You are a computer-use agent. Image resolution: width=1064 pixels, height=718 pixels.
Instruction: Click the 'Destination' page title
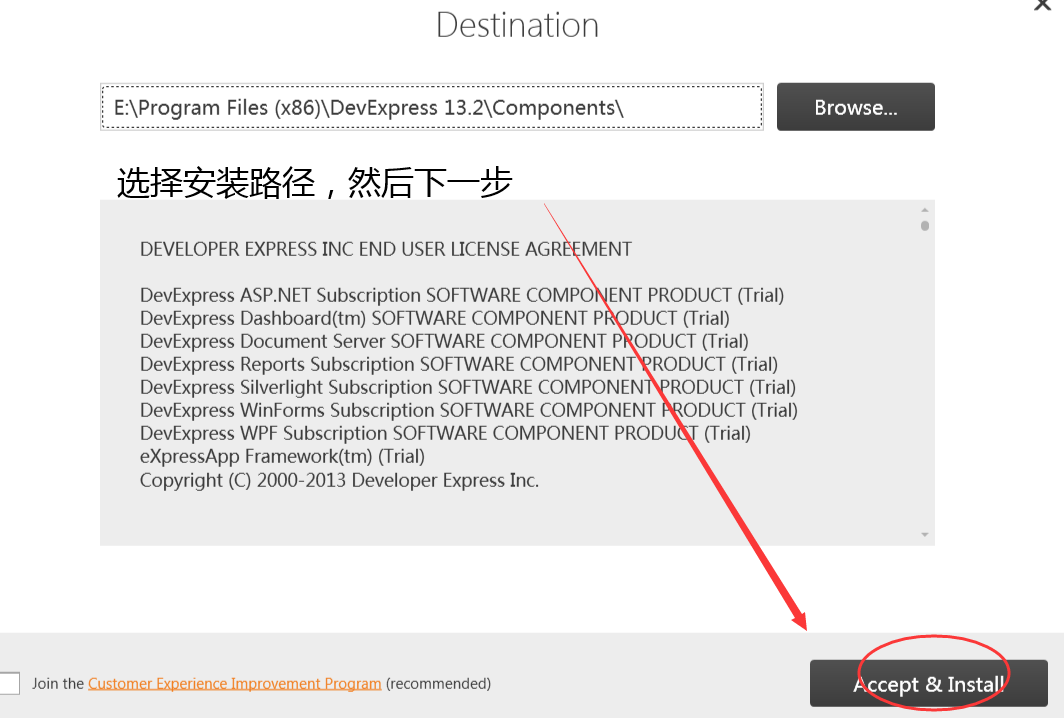pos(518,25)
